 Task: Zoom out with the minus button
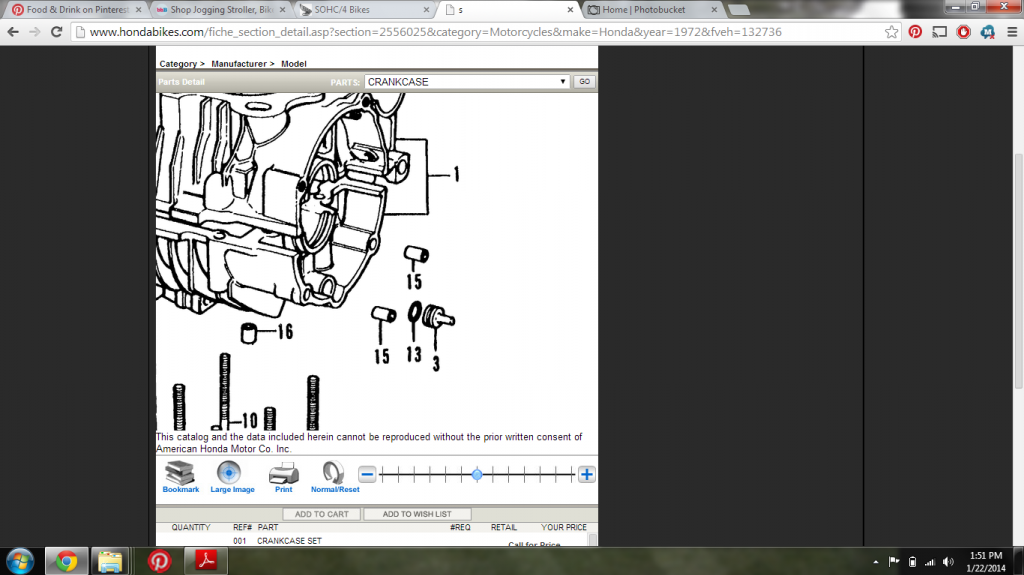[x=367, y=474]
